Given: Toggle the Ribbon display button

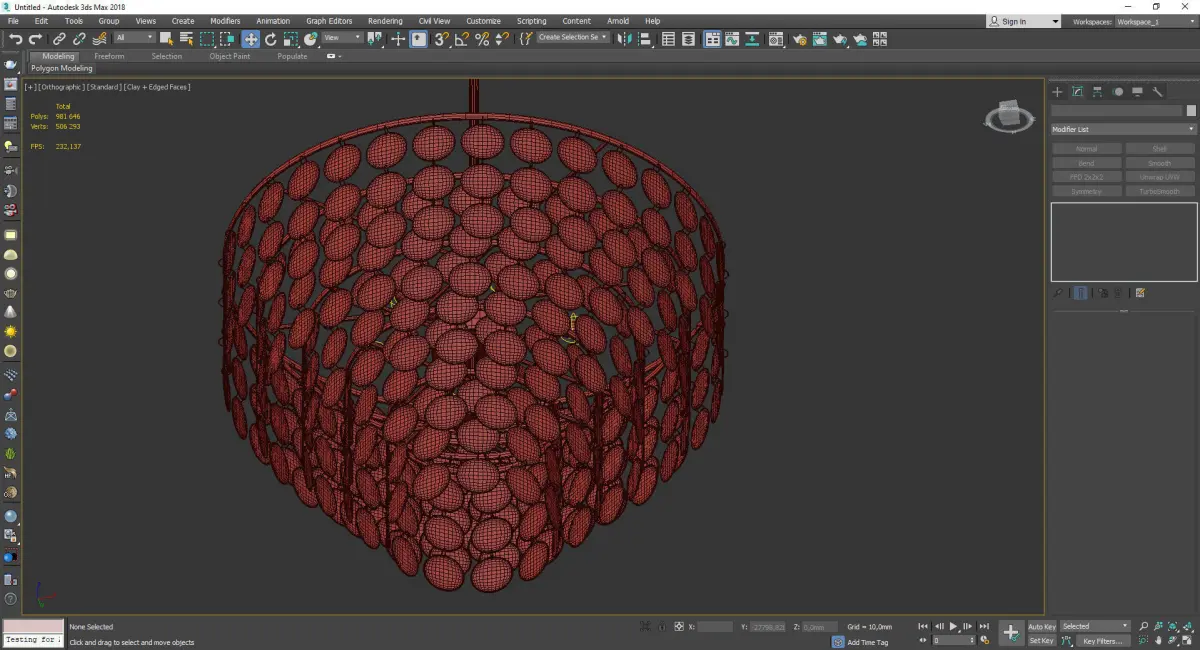Looking at the screenshot, I should pos(712,39).
